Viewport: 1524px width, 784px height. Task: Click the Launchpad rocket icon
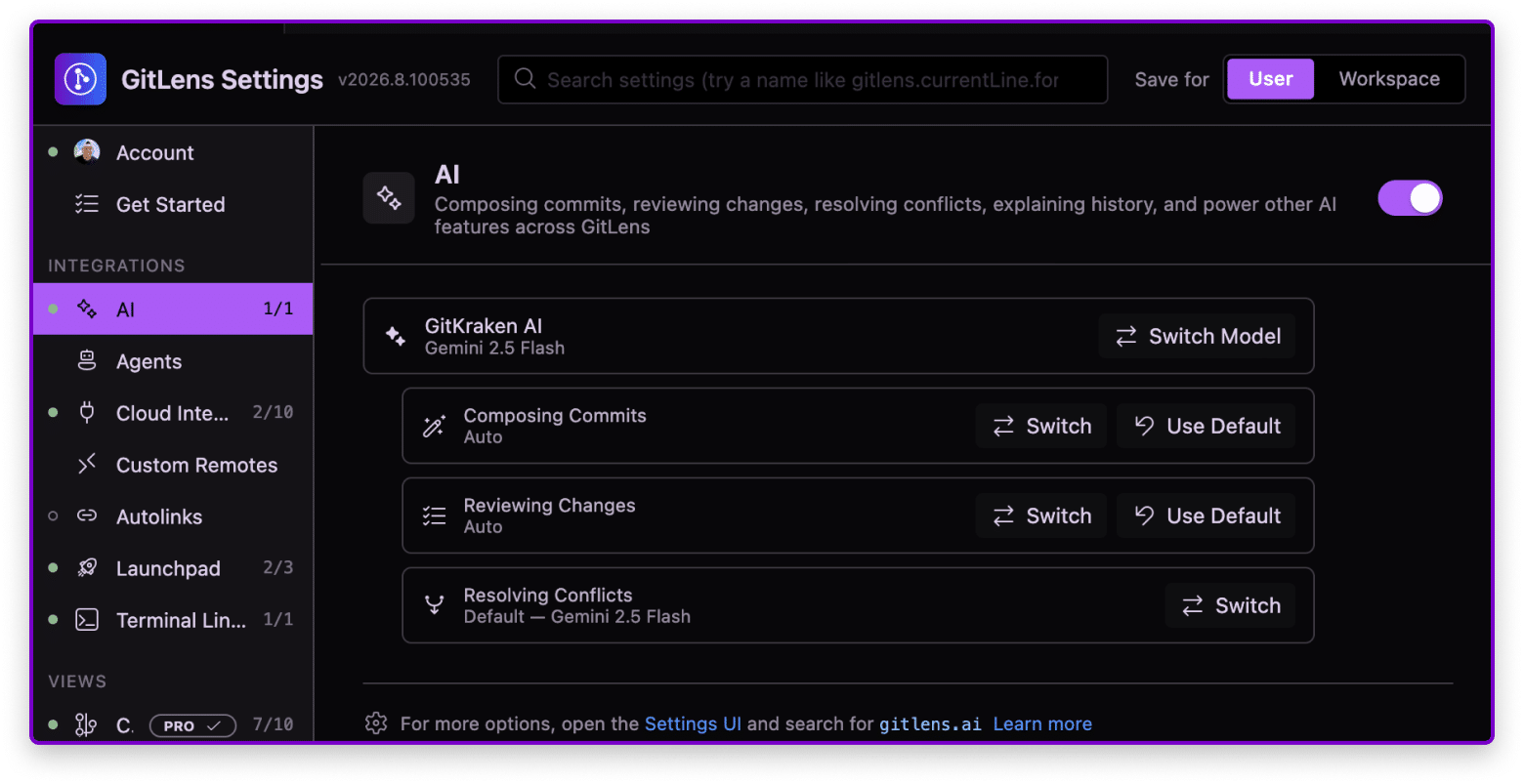click(87, 568)
